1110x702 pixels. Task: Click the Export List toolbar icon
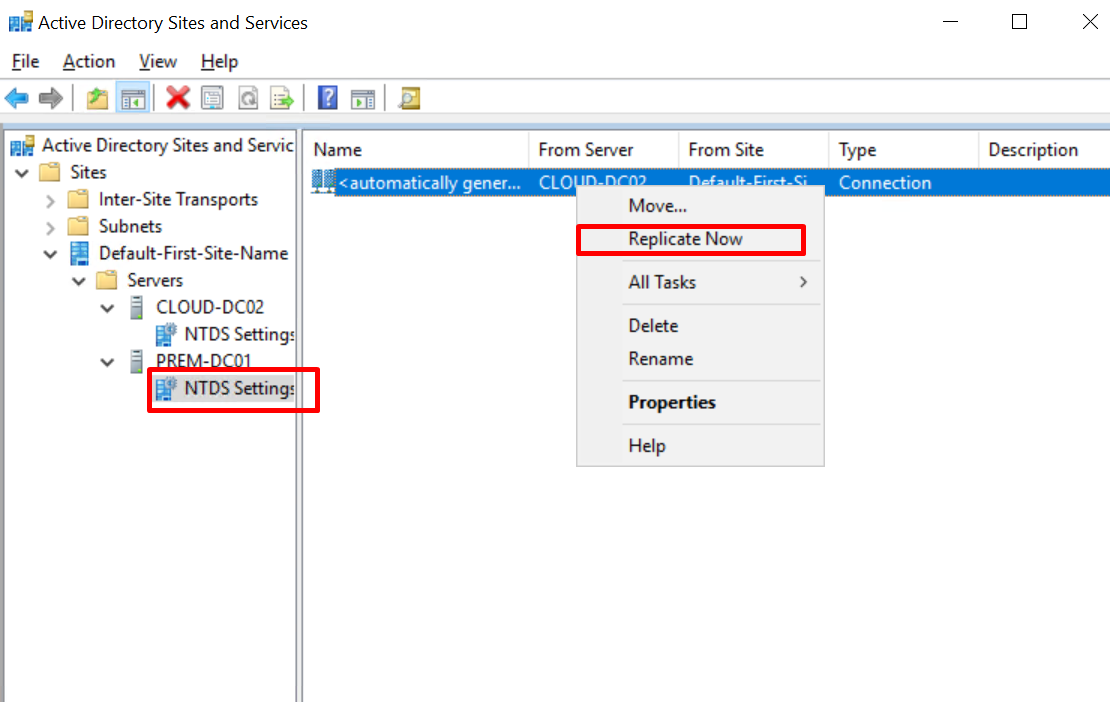pos(282,98)
